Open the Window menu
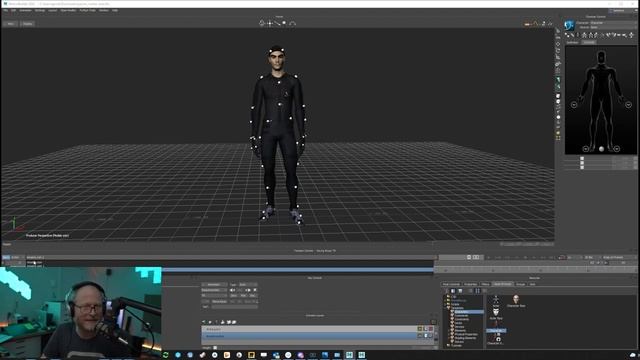640x360 pixels. [104, 10]
